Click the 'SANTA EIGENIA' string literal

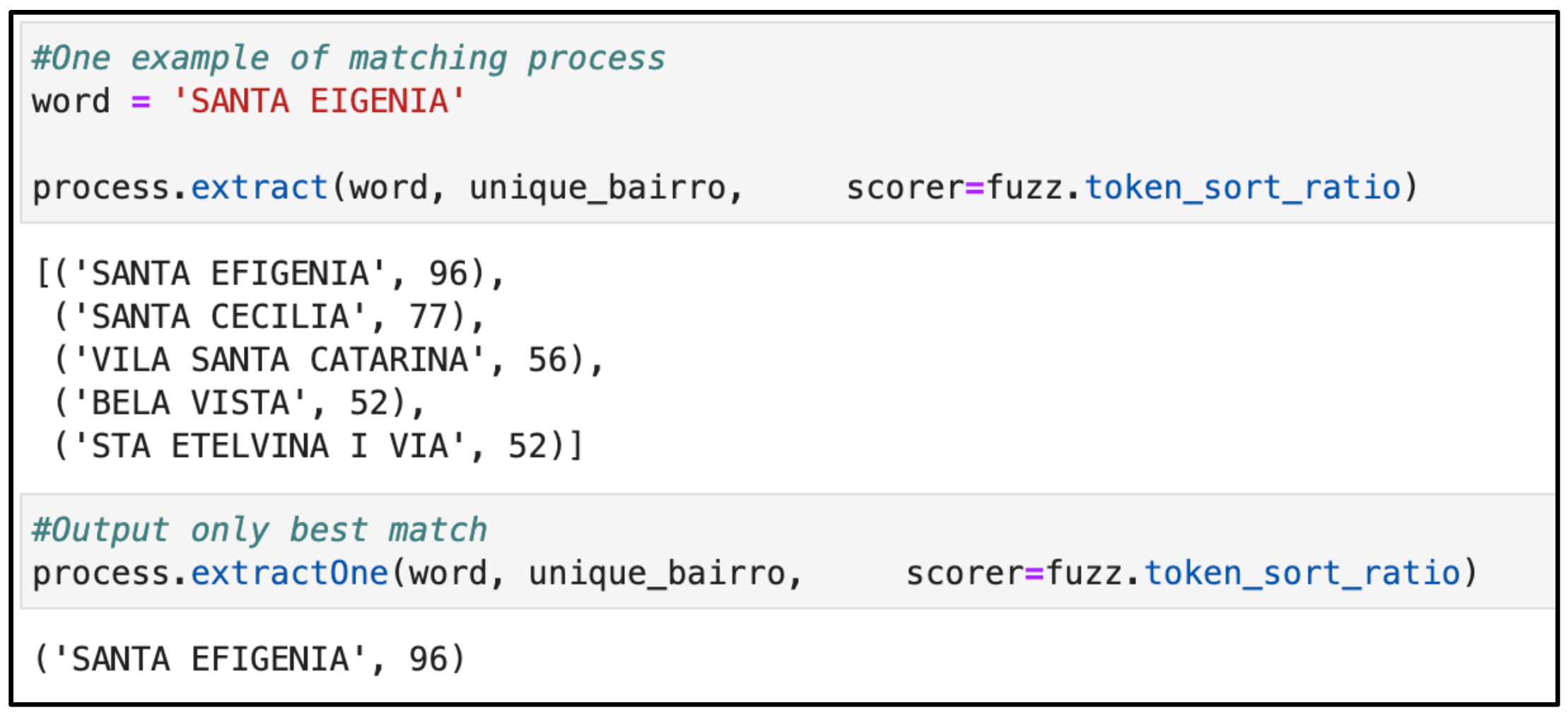coord(318,101)
